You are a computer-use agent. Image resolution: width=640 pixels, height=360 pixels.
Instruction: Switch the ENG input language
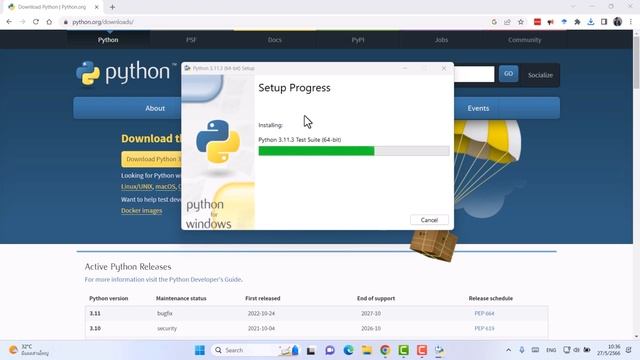pyautogui.click(x=551, y=350)
